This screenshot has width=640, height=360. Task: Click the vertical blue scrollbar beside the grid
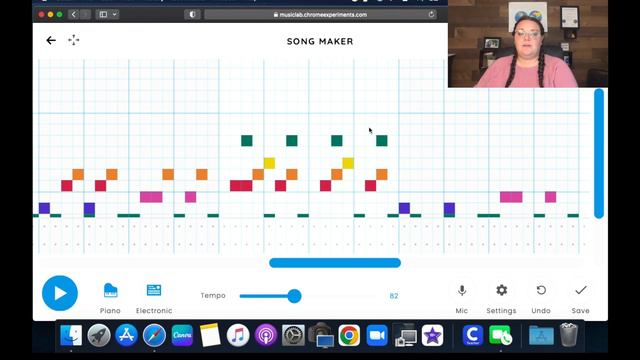[x=599, y=153]
